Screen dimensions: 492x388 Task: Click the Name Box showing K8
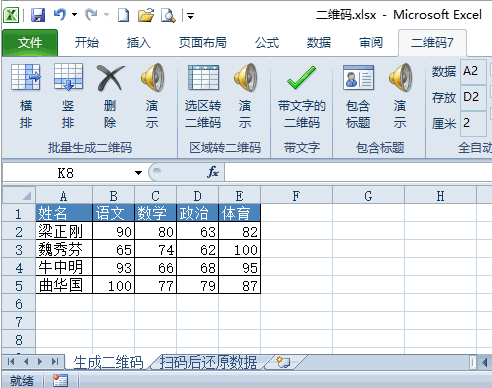pyautogui.click(x=67, y=173)
